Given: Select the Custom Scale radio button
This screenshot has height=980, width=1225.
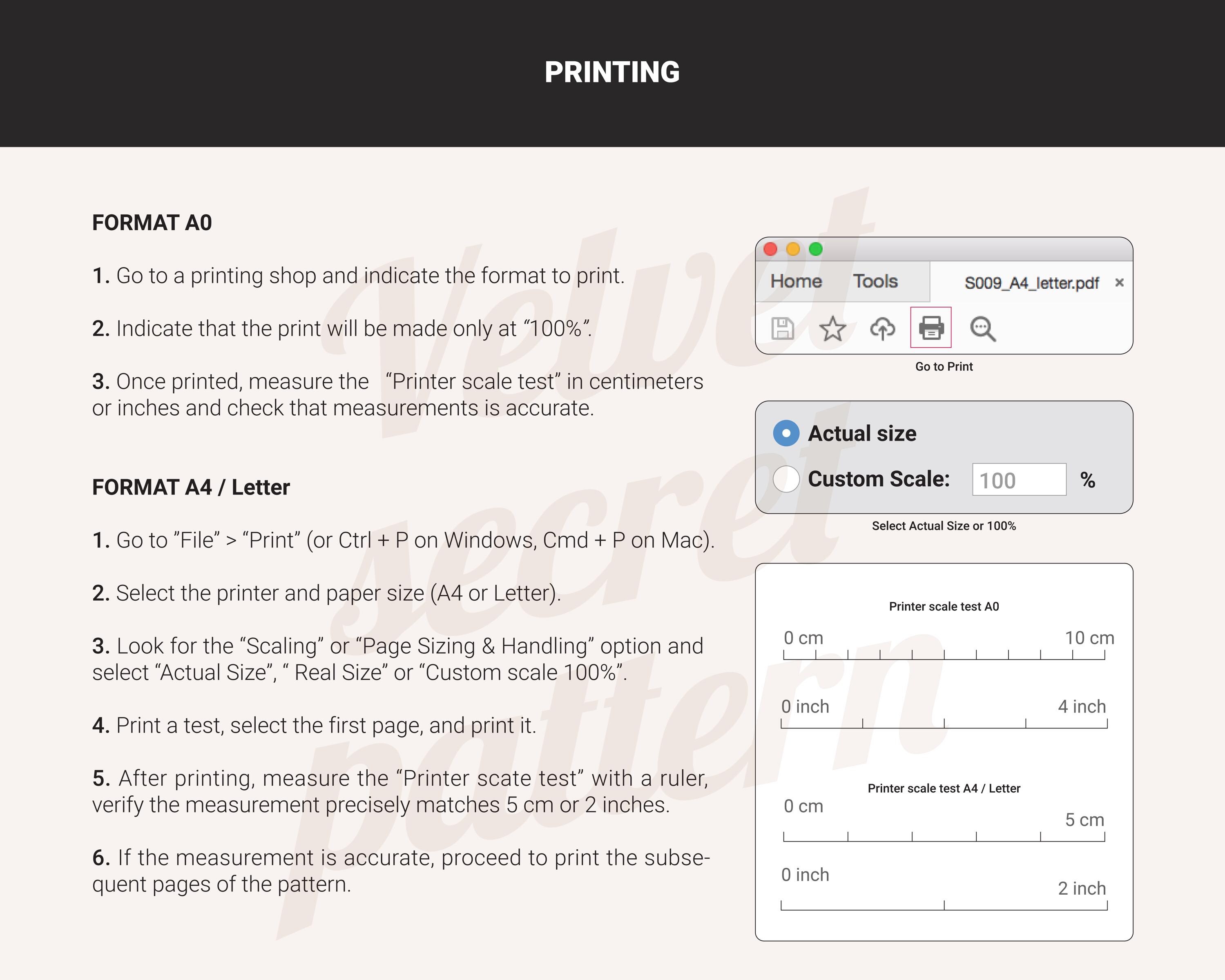Looking at the screenshot, I should pos(786,479).
